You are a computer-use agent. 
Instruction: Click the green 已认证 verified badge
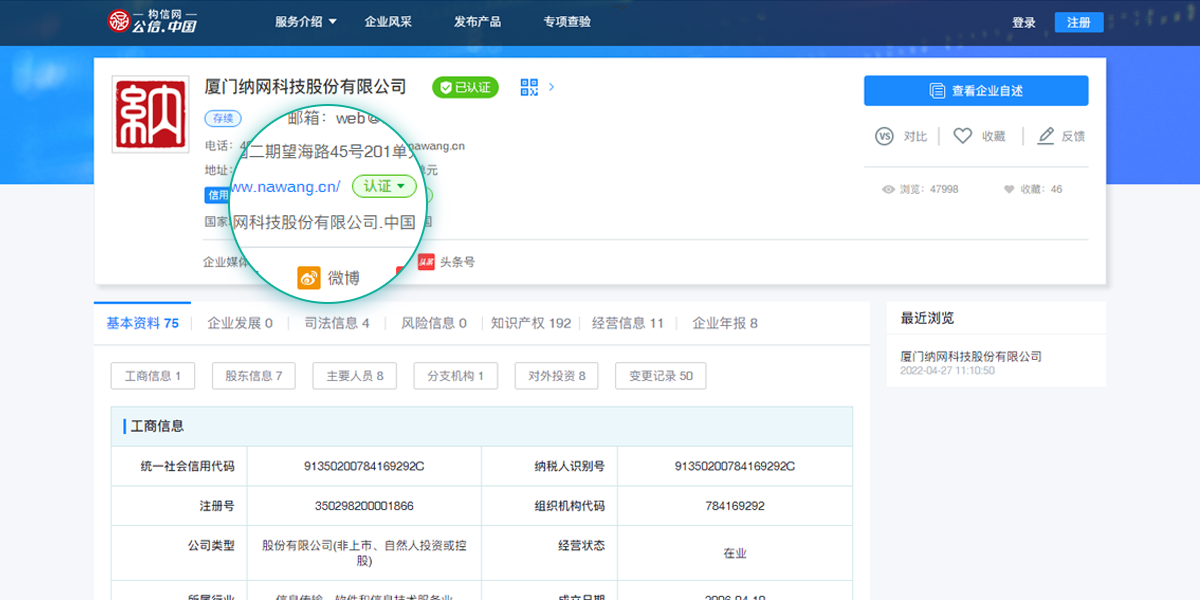(465, 87)
